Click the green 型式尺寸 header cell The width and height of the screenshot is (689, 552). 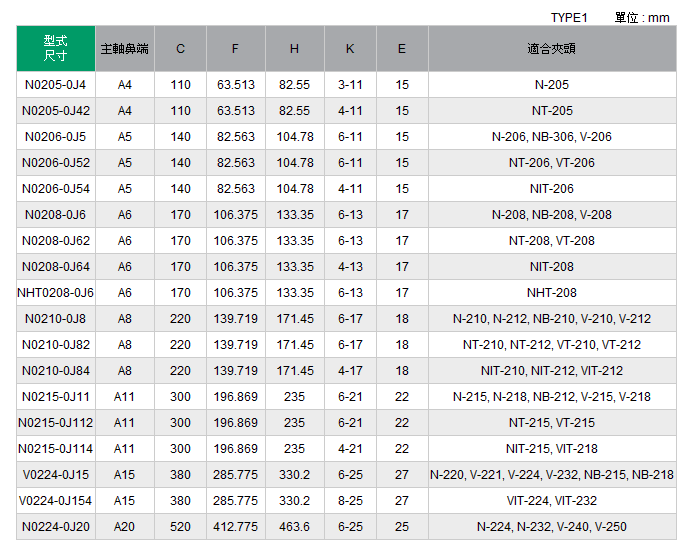(56, 48)
